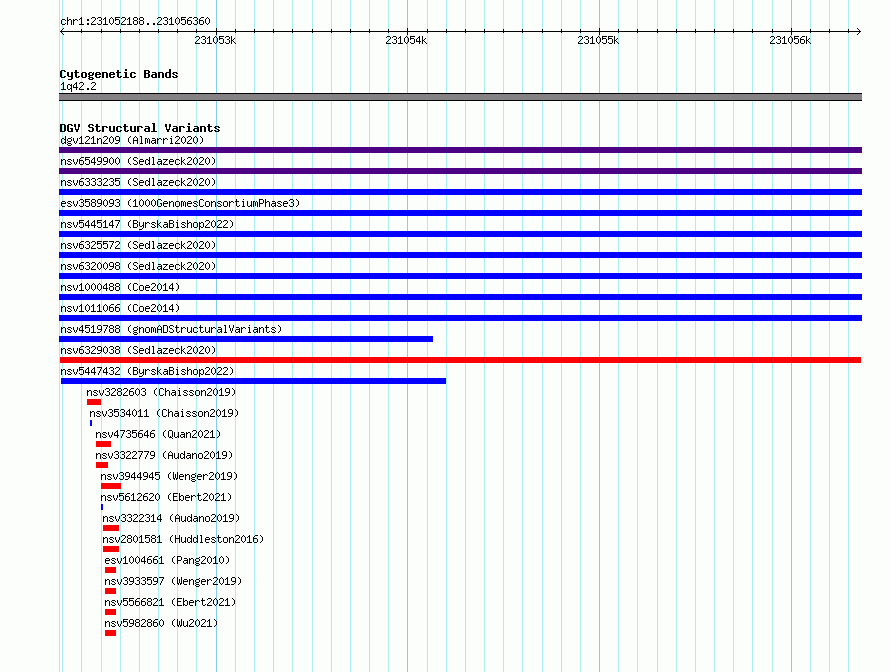The image size is (890, 672).
Task: Click the 231056k ruler label
Action: (790, 40)
